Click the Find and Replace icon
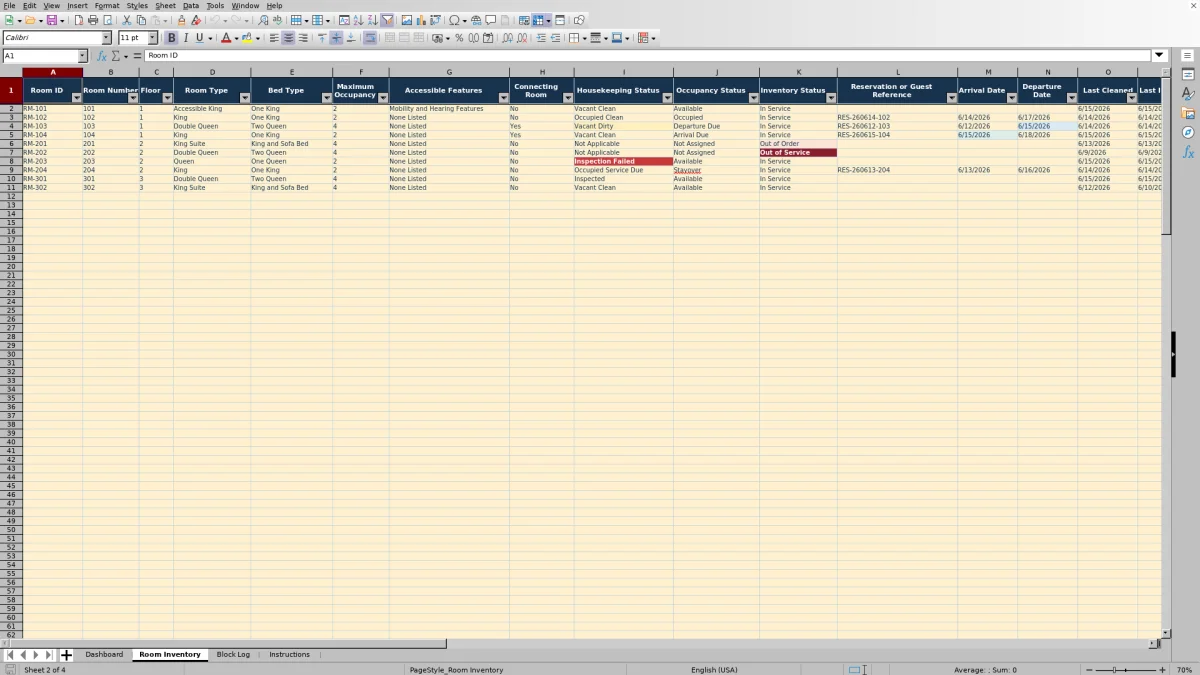Image resolution: width=1200 pixels, height=675 pixels. pyautogui.click(x=263, y=20)
